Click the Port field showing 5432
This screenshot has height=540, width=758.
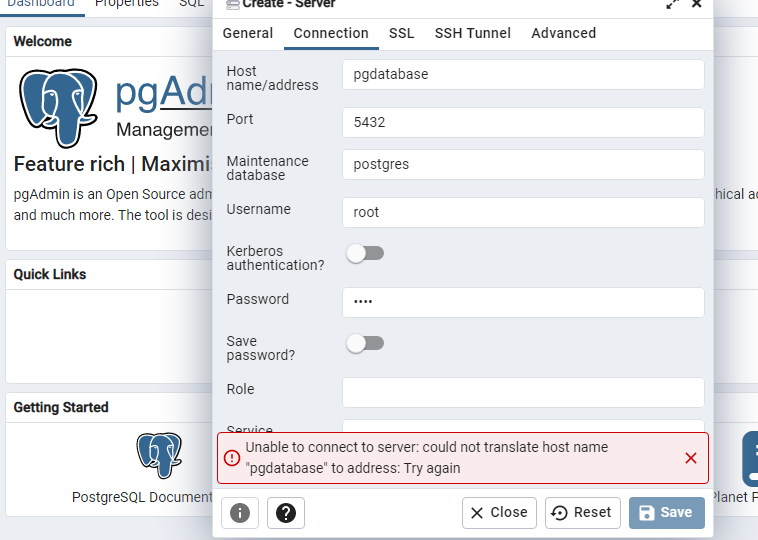[x=523, y=122]
